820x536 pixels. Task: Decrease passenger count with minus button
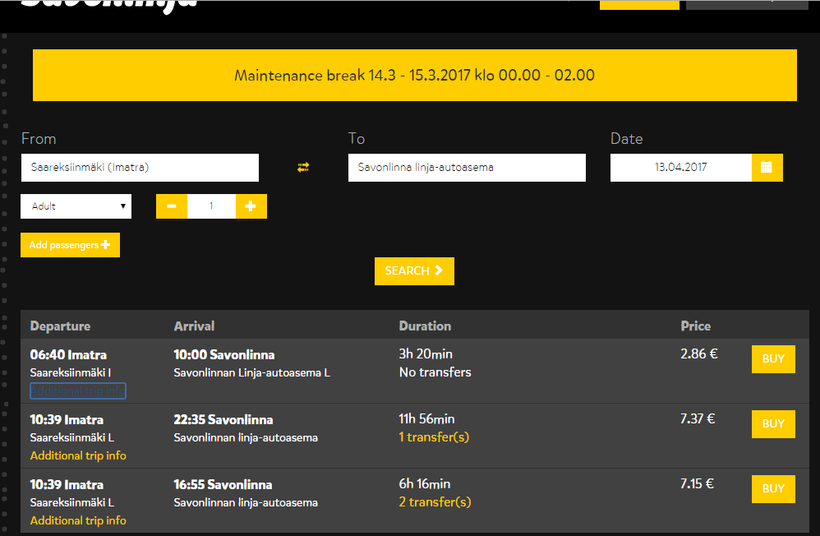[x=171, y=206]
